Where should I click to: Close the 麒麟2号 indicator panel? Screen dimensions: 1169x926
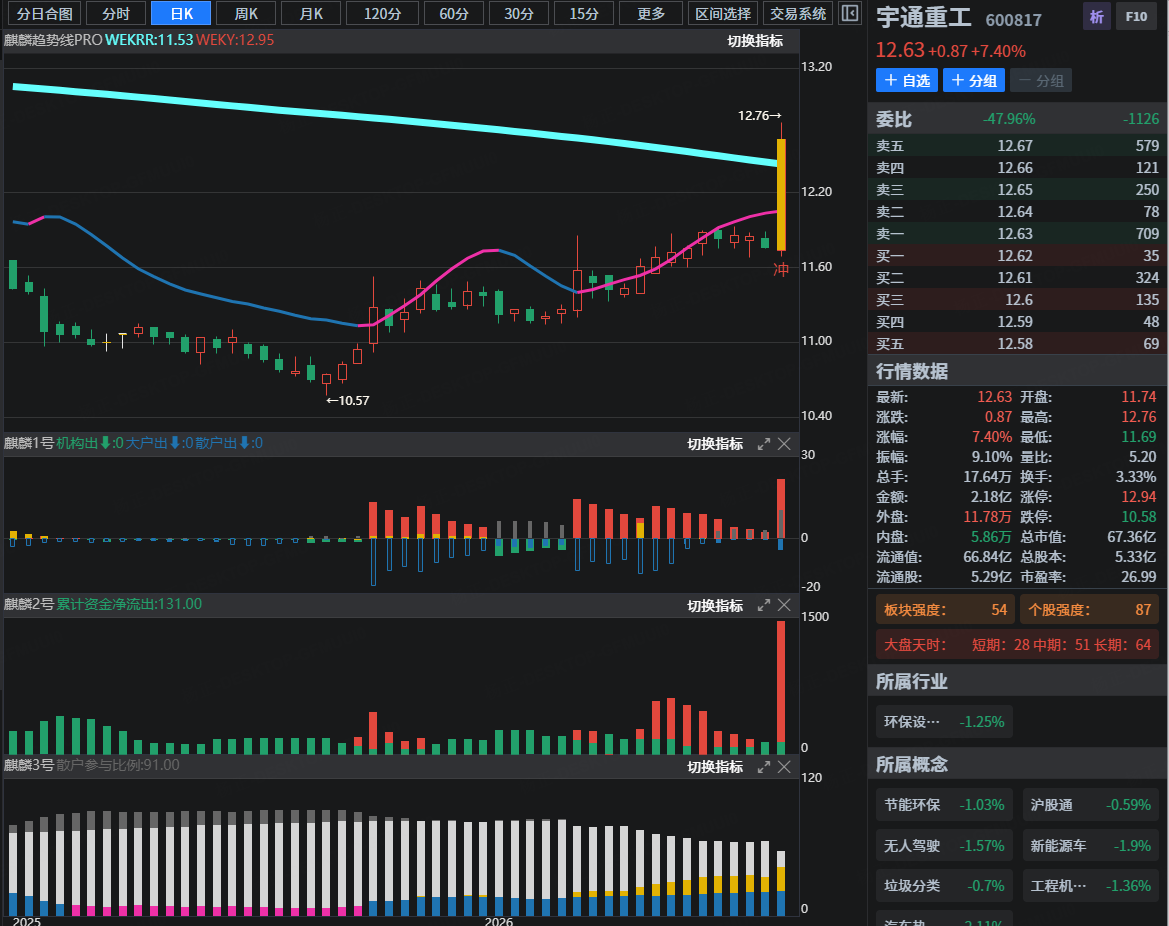[785, 605]
